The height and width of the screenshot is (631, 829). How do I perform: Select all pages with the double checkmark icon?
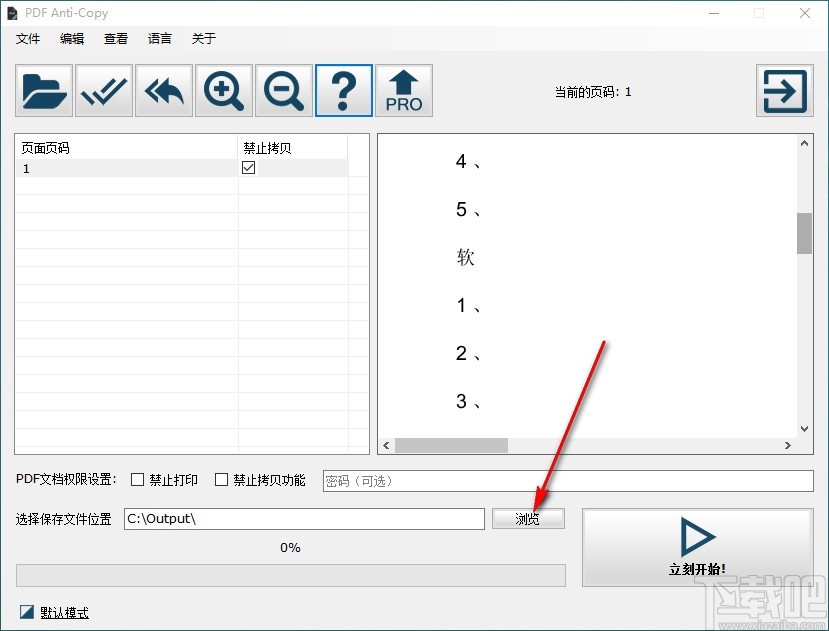103,90
